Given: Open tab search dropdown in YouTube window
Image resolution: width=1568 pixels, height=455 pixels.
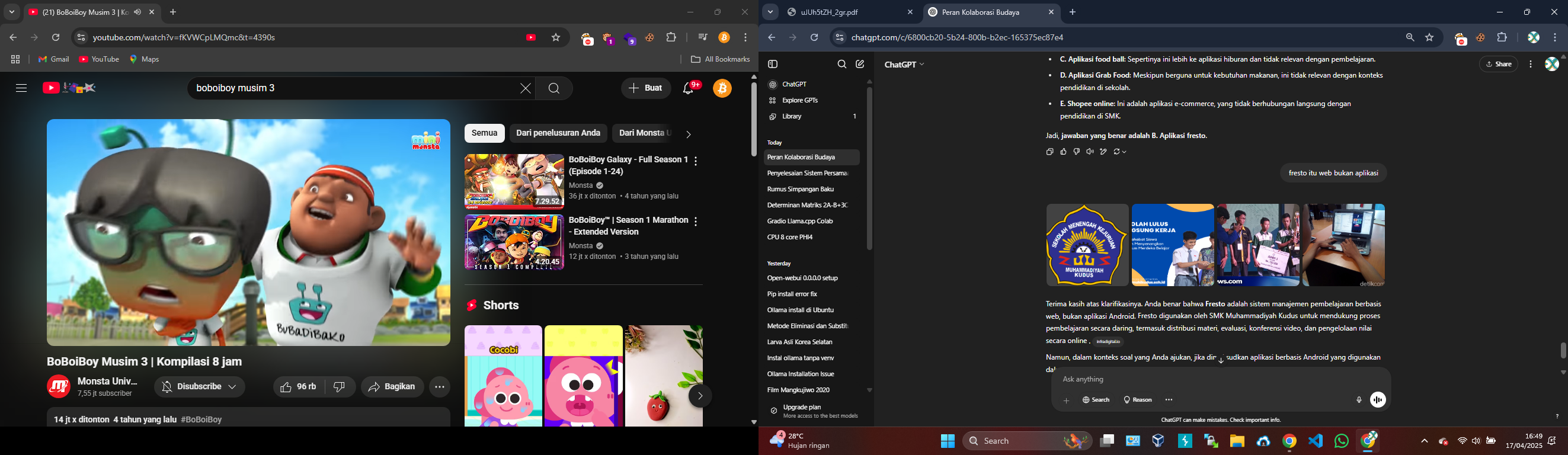Looking at the screenshot, I should click(12, 12).
